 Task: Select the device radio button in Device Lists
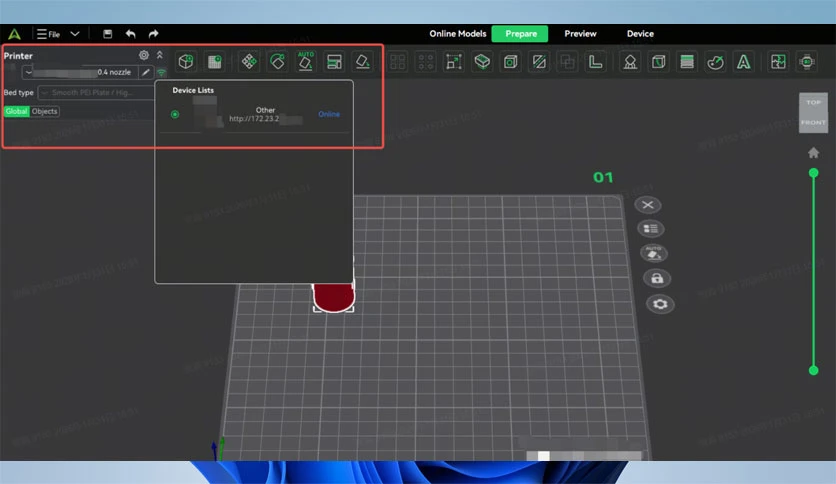(175, 115)
